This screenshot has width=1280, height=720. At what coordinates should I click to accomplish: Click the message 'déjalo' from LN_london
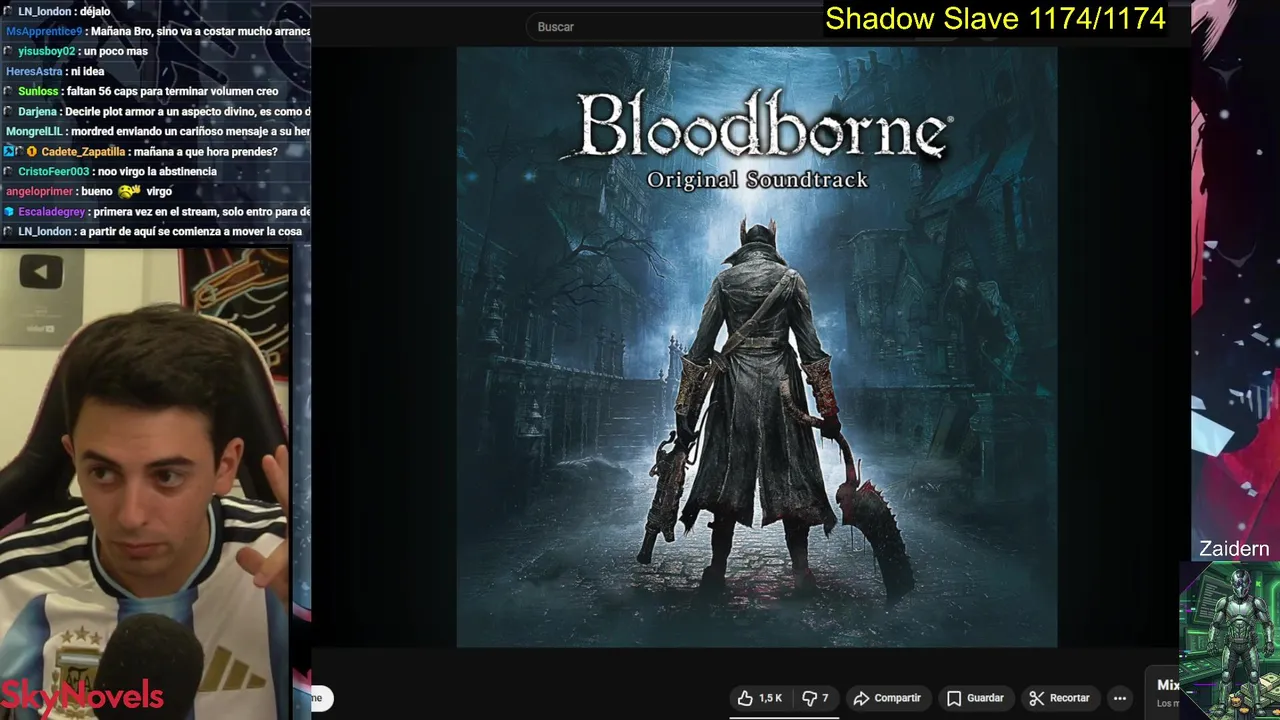click(94, 11)
